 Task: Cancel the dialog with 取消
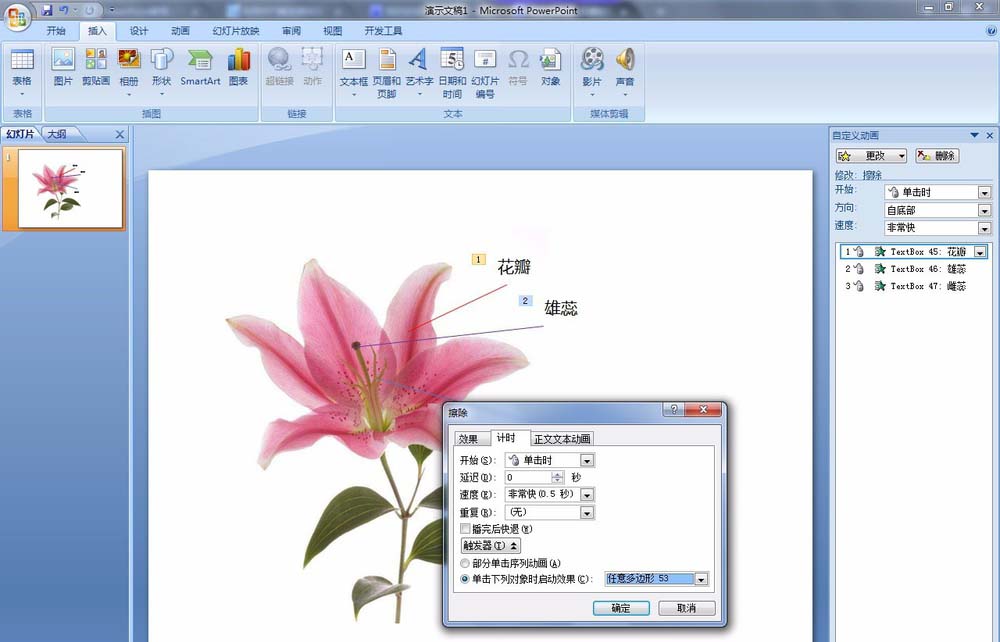point(686,608)
